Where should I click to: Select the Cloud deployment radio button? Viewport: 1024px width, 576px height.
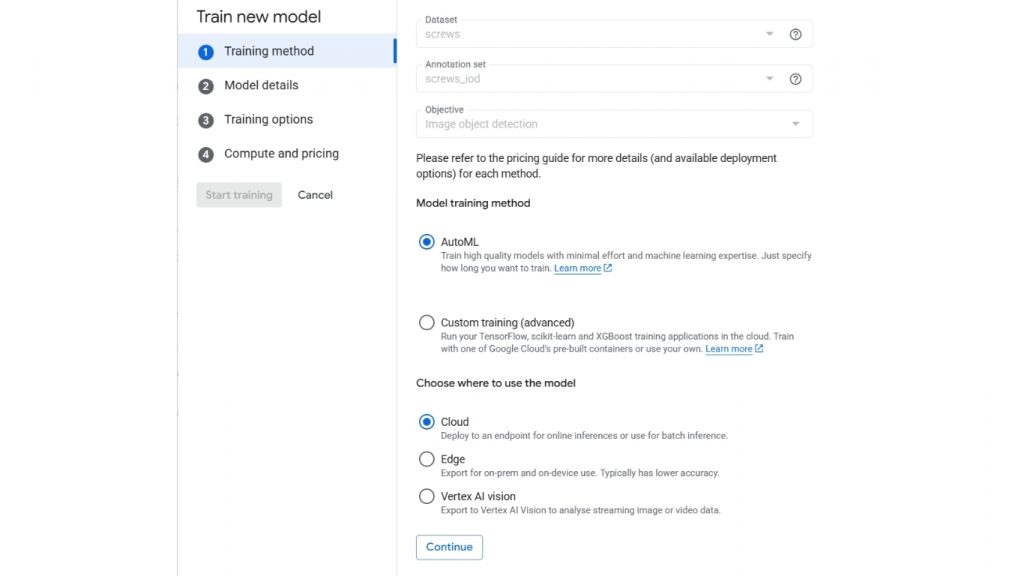point(427,422)
